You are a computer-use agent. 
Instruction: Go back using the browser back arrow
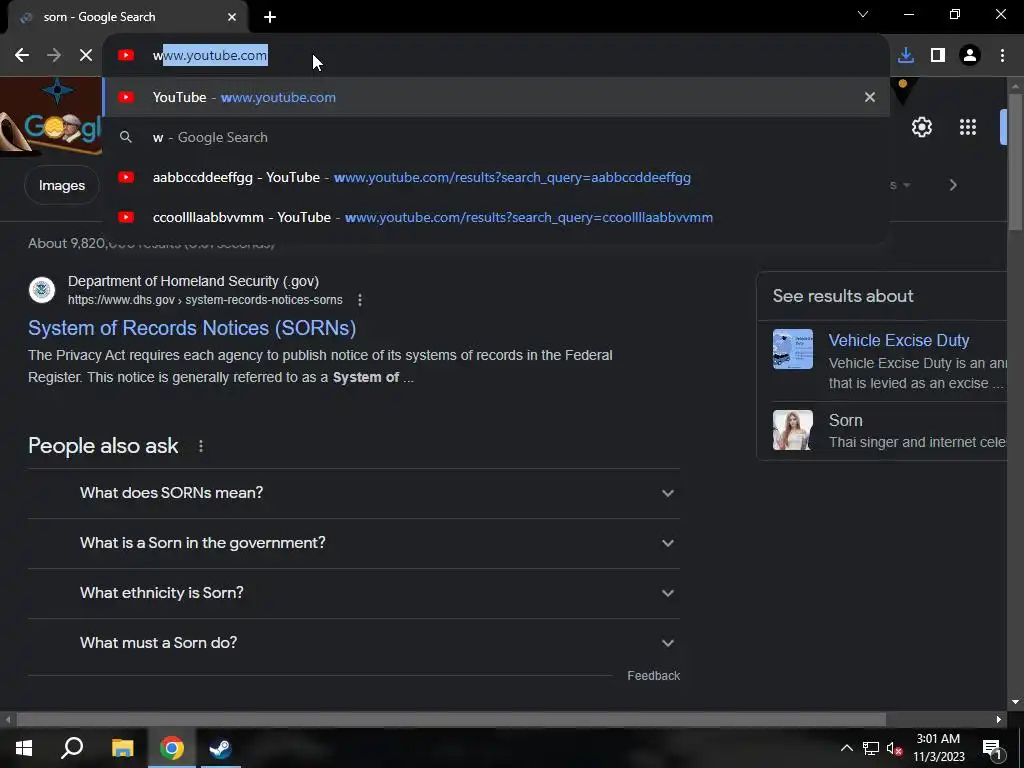[x=22, y=56]
